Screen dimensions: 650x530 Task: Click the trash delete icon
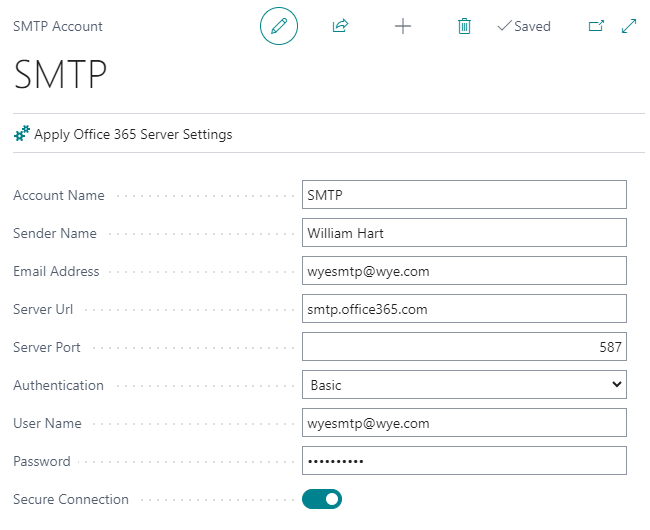pyautogui.click(x=464, y=26)
